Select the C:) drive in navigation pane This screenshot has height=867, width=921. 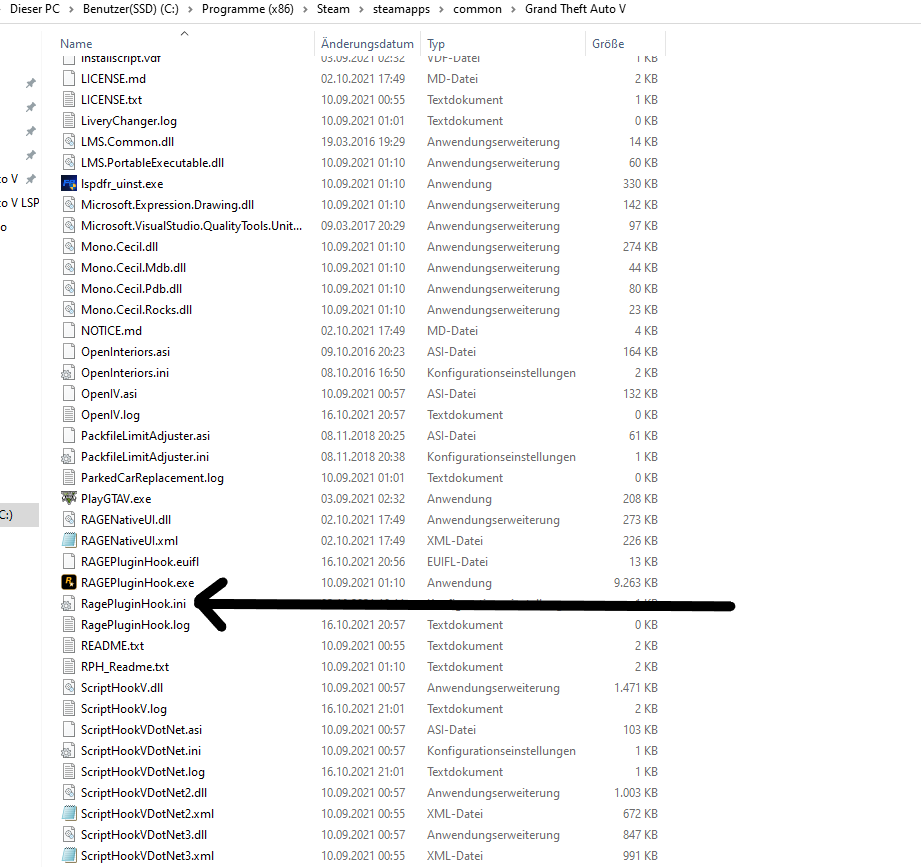[x=19, y=515]
